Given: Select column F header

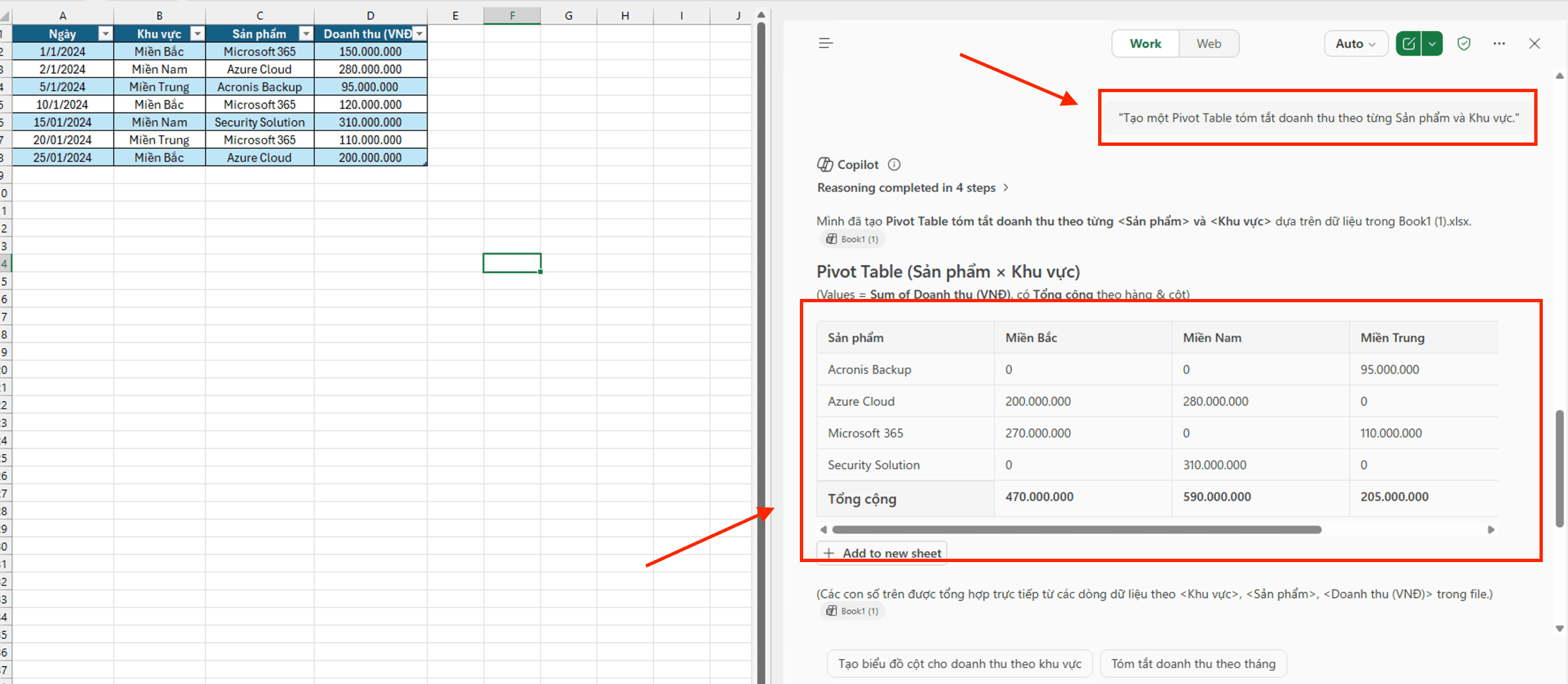Looking at the screenshot, I should pyautogui.click(x=512, y=16).
